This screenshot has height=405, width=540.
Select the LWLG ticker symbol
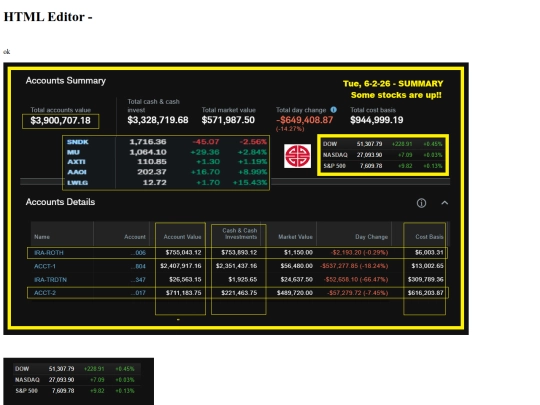coord(77,183)
